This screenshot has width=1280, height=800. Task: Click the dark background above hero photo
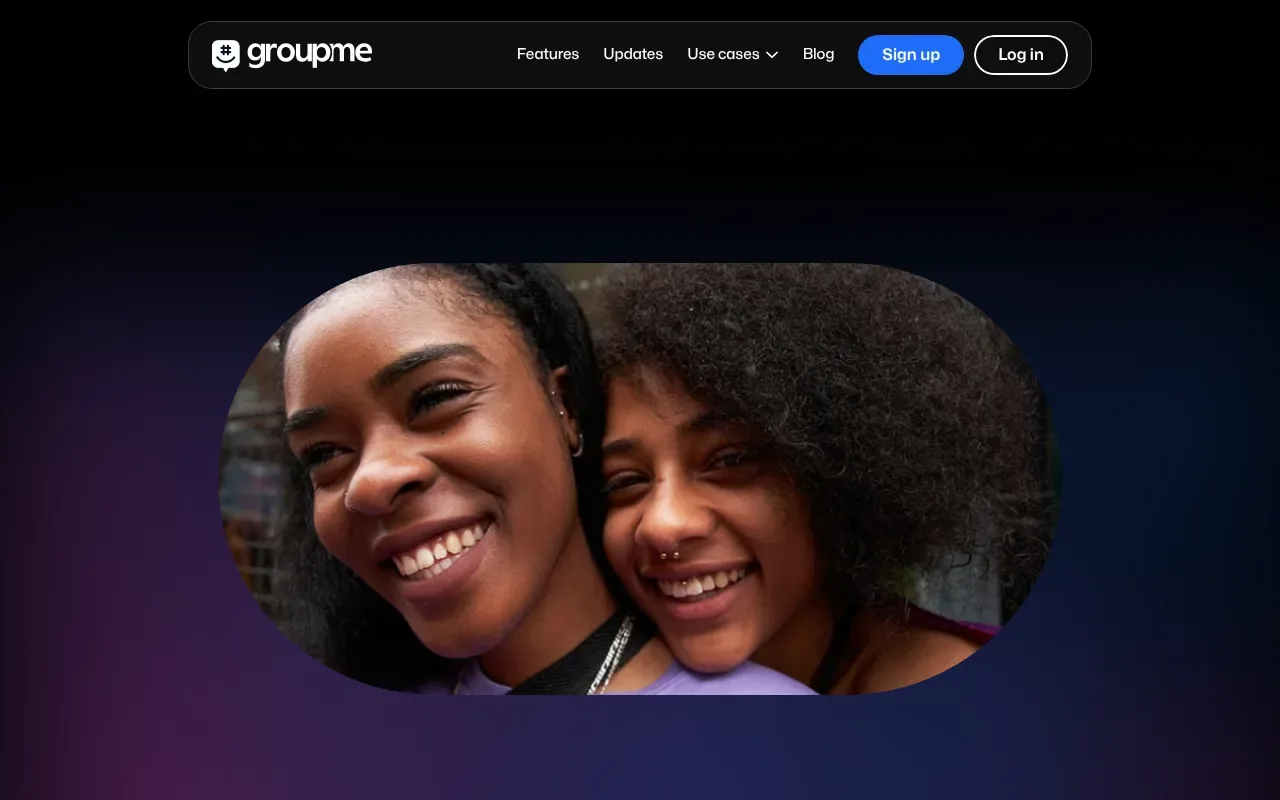tap(640, 180)
